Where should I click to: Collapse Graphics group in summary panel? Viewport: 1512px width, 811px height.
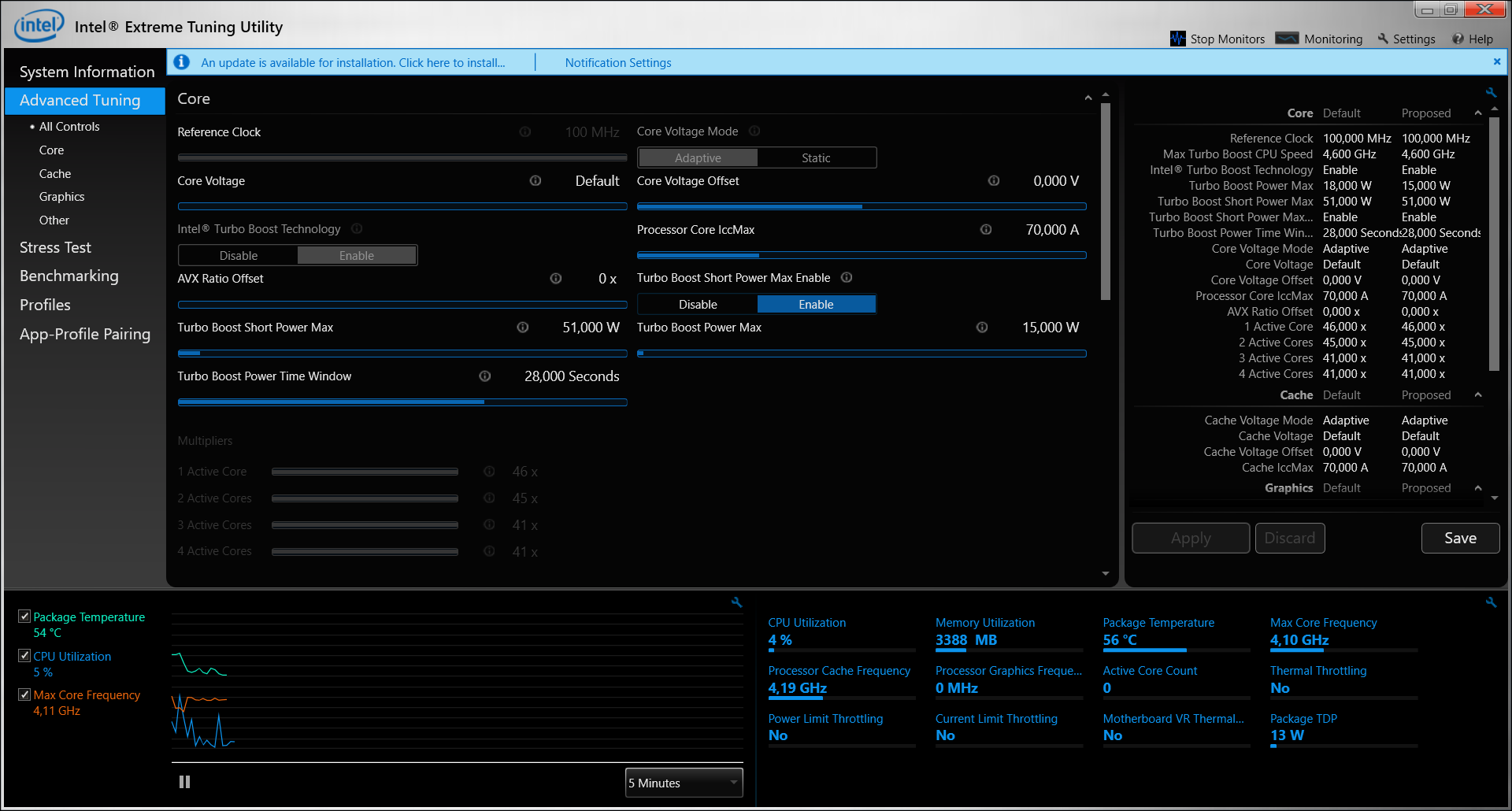pos(1478,488)
